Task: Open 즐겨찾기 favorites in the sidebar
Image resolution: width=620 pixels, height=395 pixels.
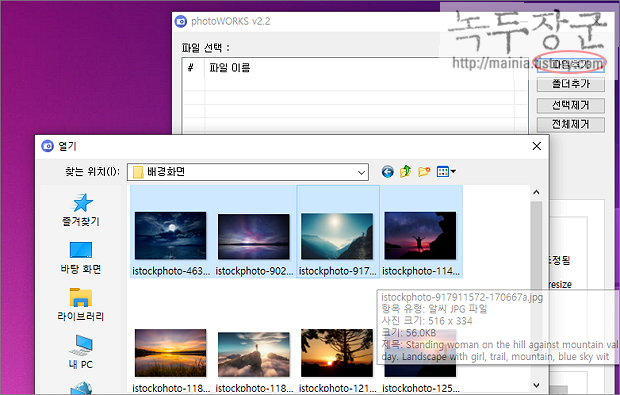Action: tap(81, 210)
